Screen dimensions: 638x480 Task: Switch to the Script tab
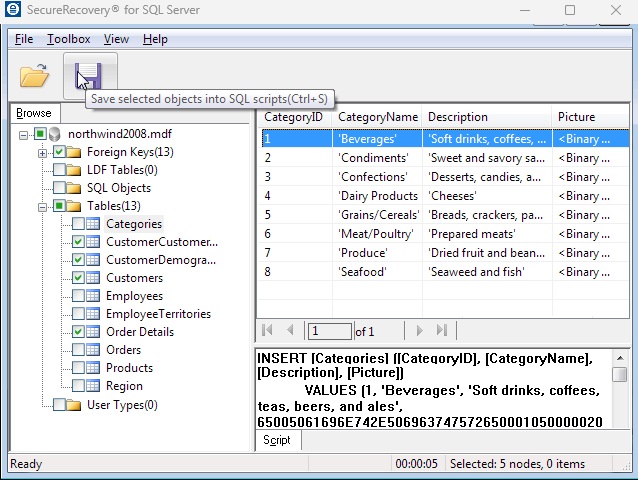tap(277, 440)
